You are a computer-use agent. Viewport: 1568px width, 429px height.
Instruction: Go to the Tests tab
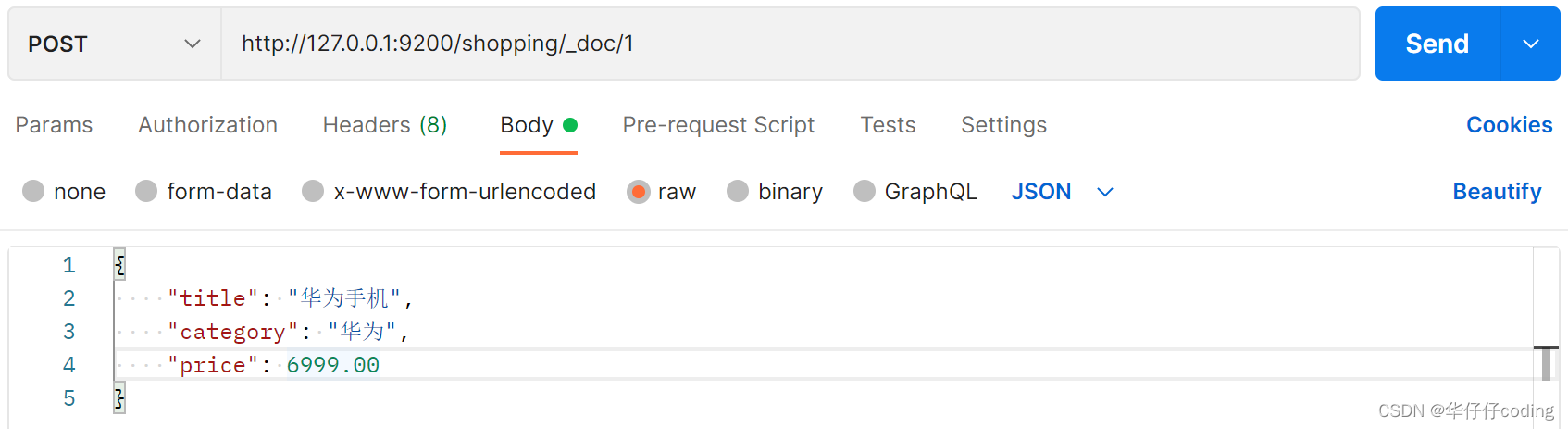[x=888, y=125]
